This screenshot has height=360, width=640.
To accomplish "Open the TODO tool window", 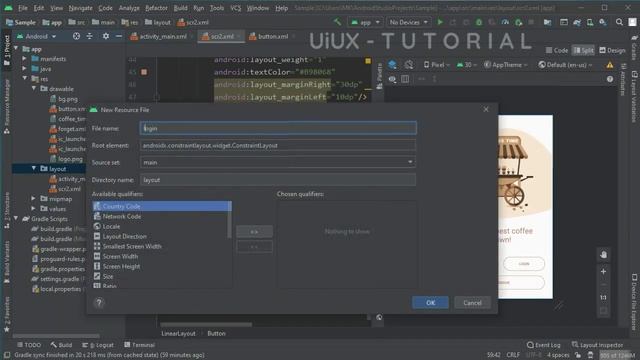I will (29, 345).
